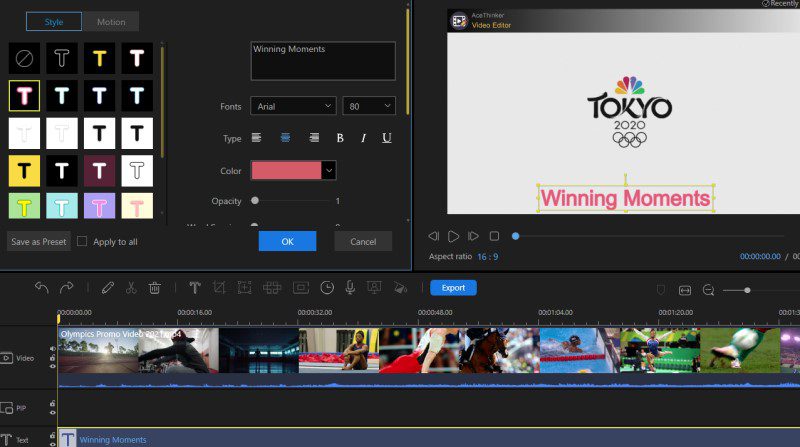Switch to the Motion tab
This screenshot has width=800, height=447.
coord(111,22)
